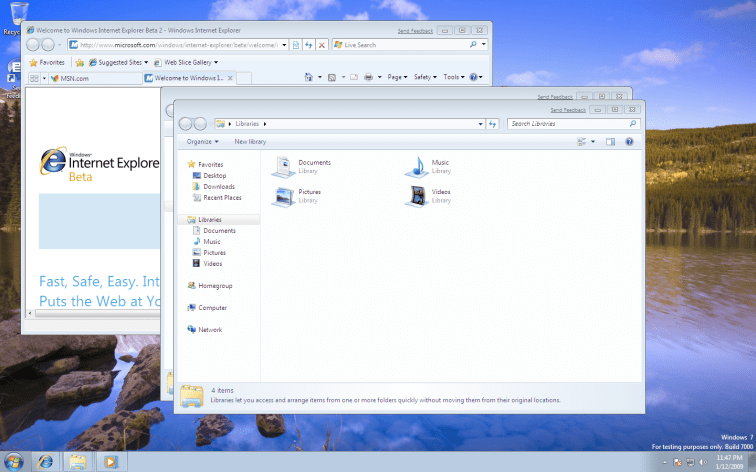Click the compatibility view icon in Internet Explorer
The image size is (756, 472).
296,45
